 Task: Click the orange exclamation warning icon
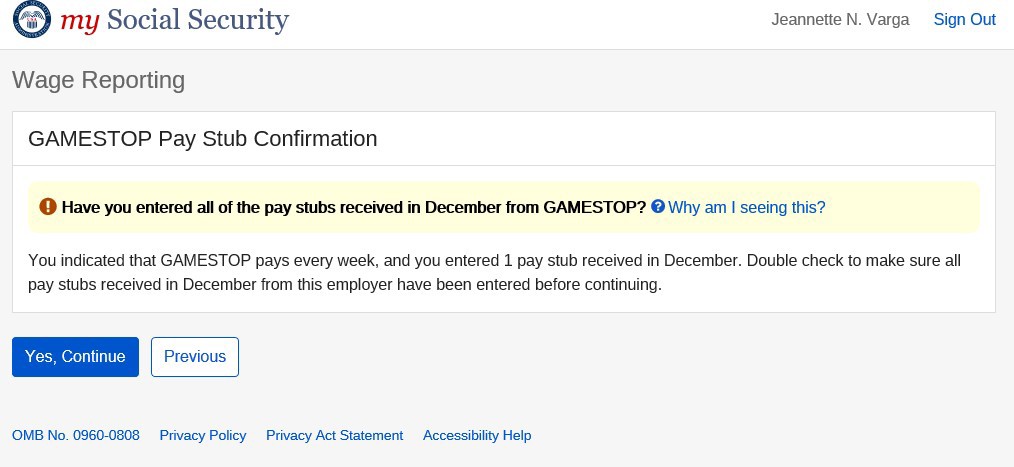[48, 207]
